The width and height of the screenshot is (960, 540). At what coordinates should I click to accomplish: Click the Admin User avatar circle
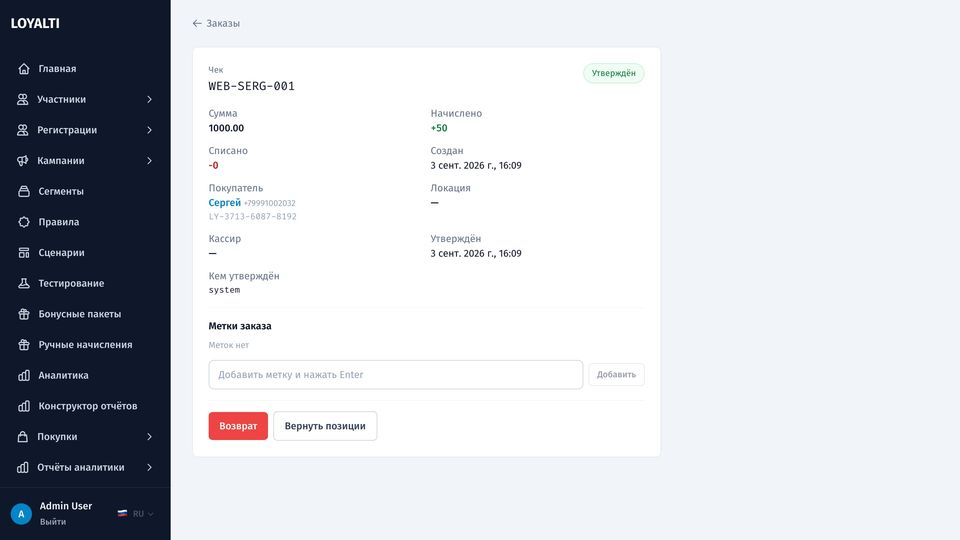(x=21, y=514)
